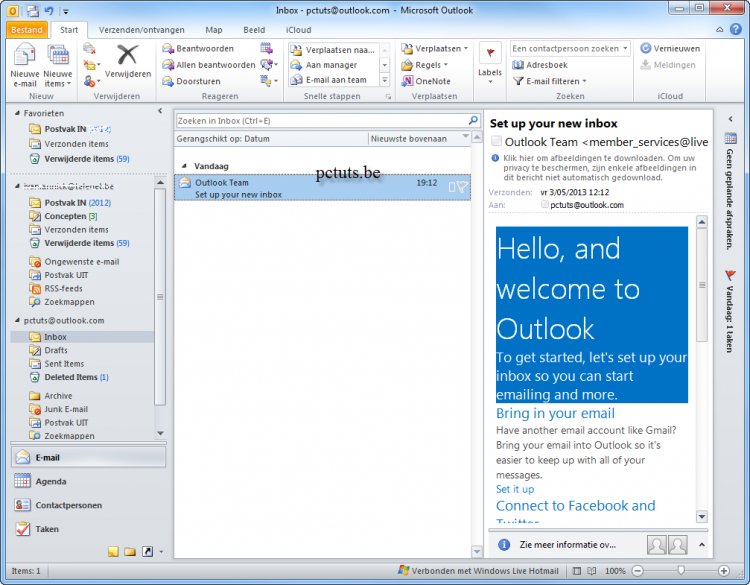Open Een contactpersoon zoeken combo box
The image size is (750, 585).
(x=570, y=48)
